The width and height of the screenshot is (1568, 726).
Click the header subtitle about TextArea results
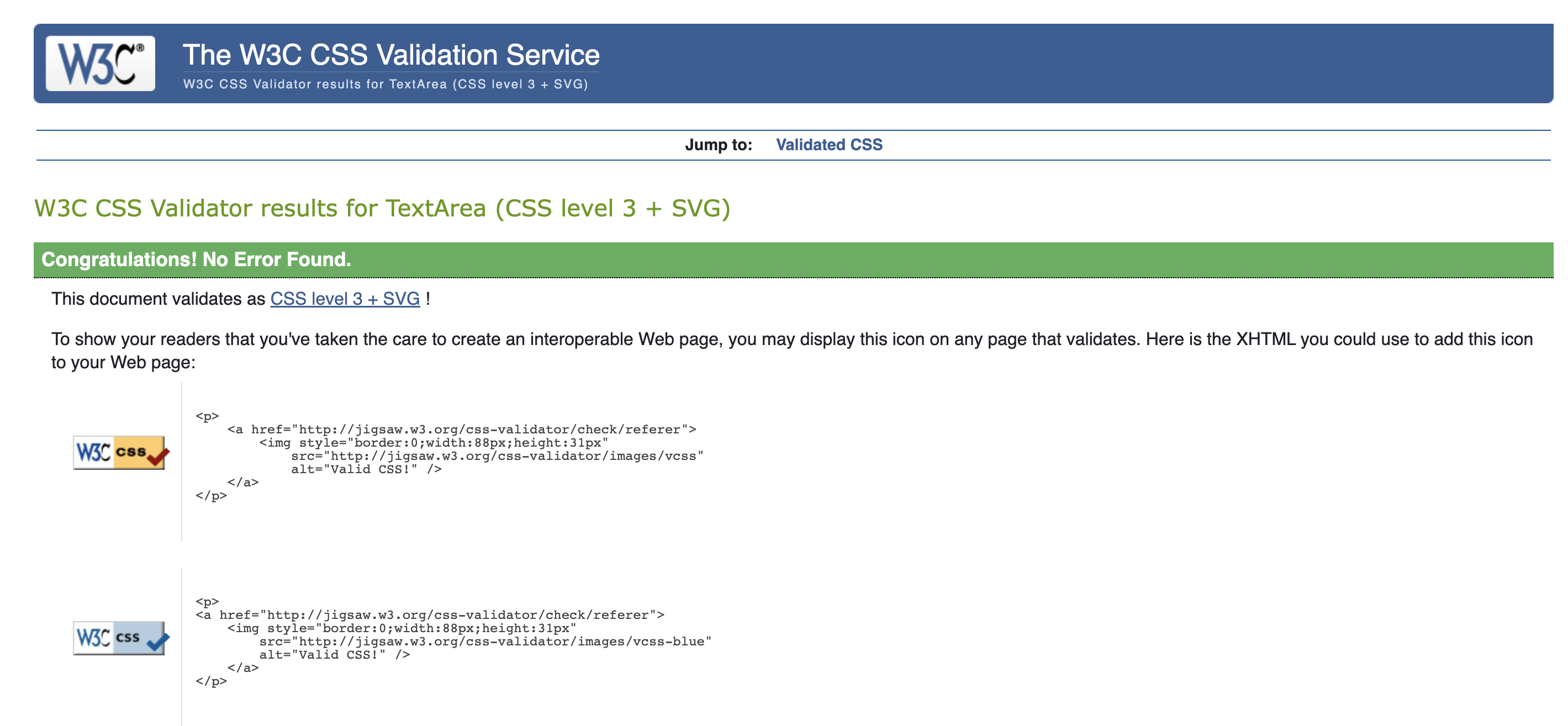(x=386, y=84)
